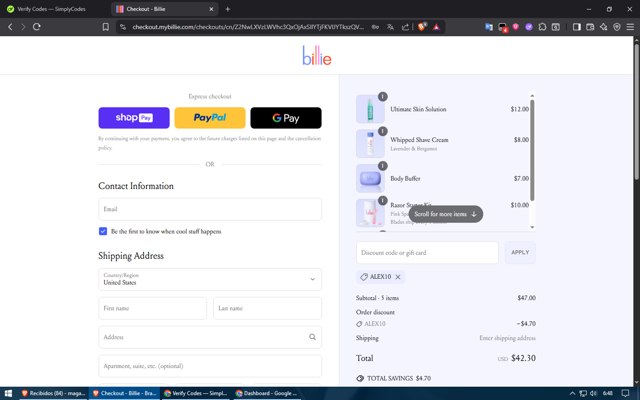
Task: Pay with PayPal button
Action: (210, 118)
